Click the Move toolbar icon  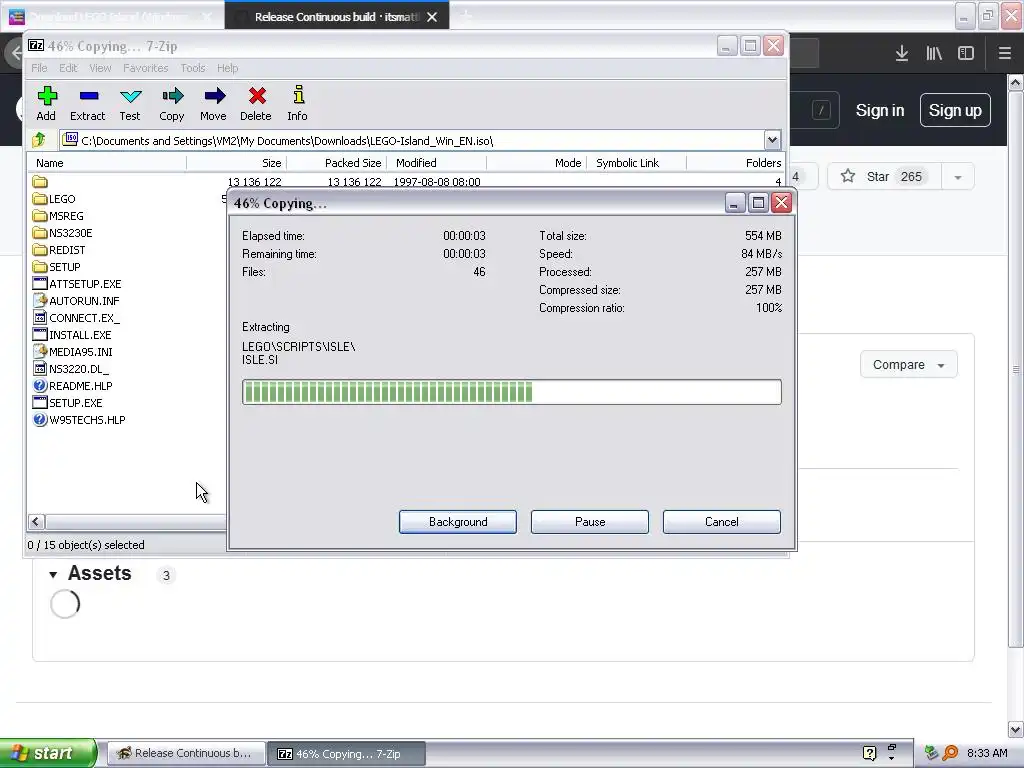click(214, 103)
